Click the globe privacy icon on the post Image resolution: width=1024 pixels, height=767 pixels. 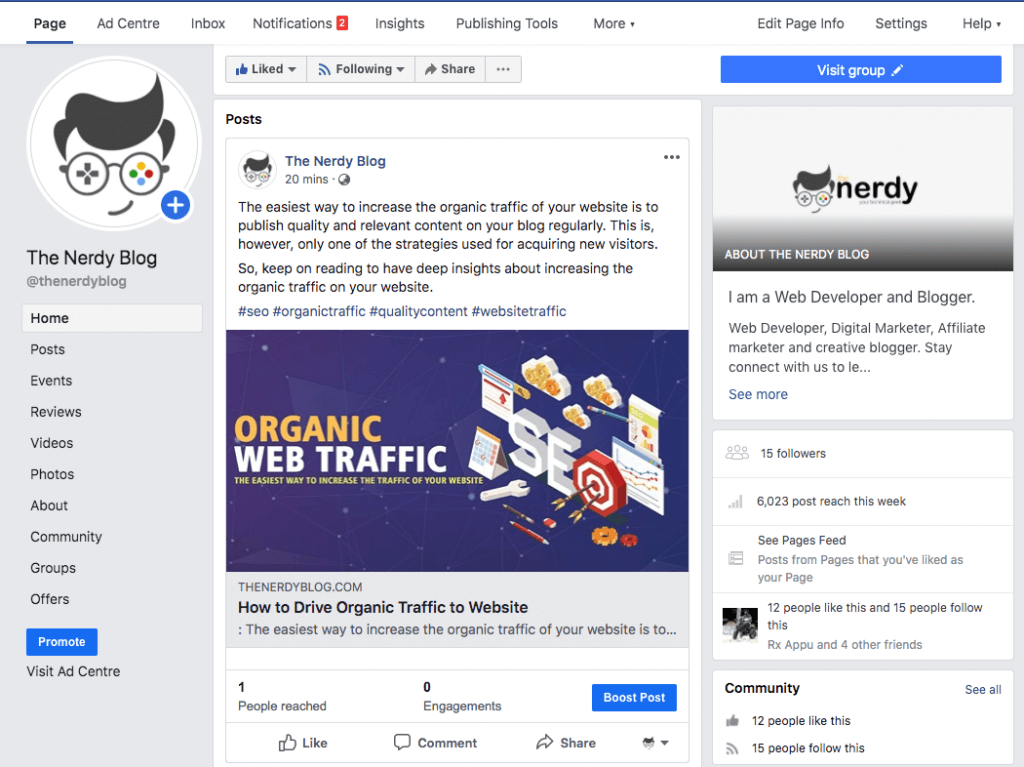[344, 180]
